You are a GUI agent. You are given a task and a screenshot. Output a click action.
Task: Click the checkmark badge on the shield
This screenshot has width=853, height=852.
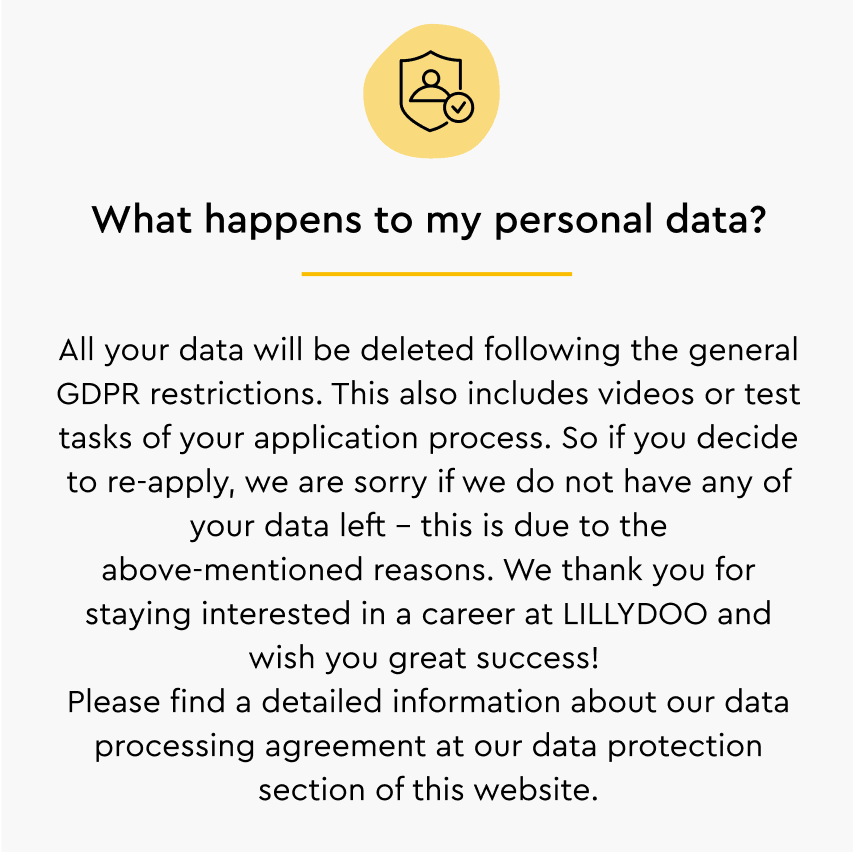pyautogui.click(x=459, y=108)
